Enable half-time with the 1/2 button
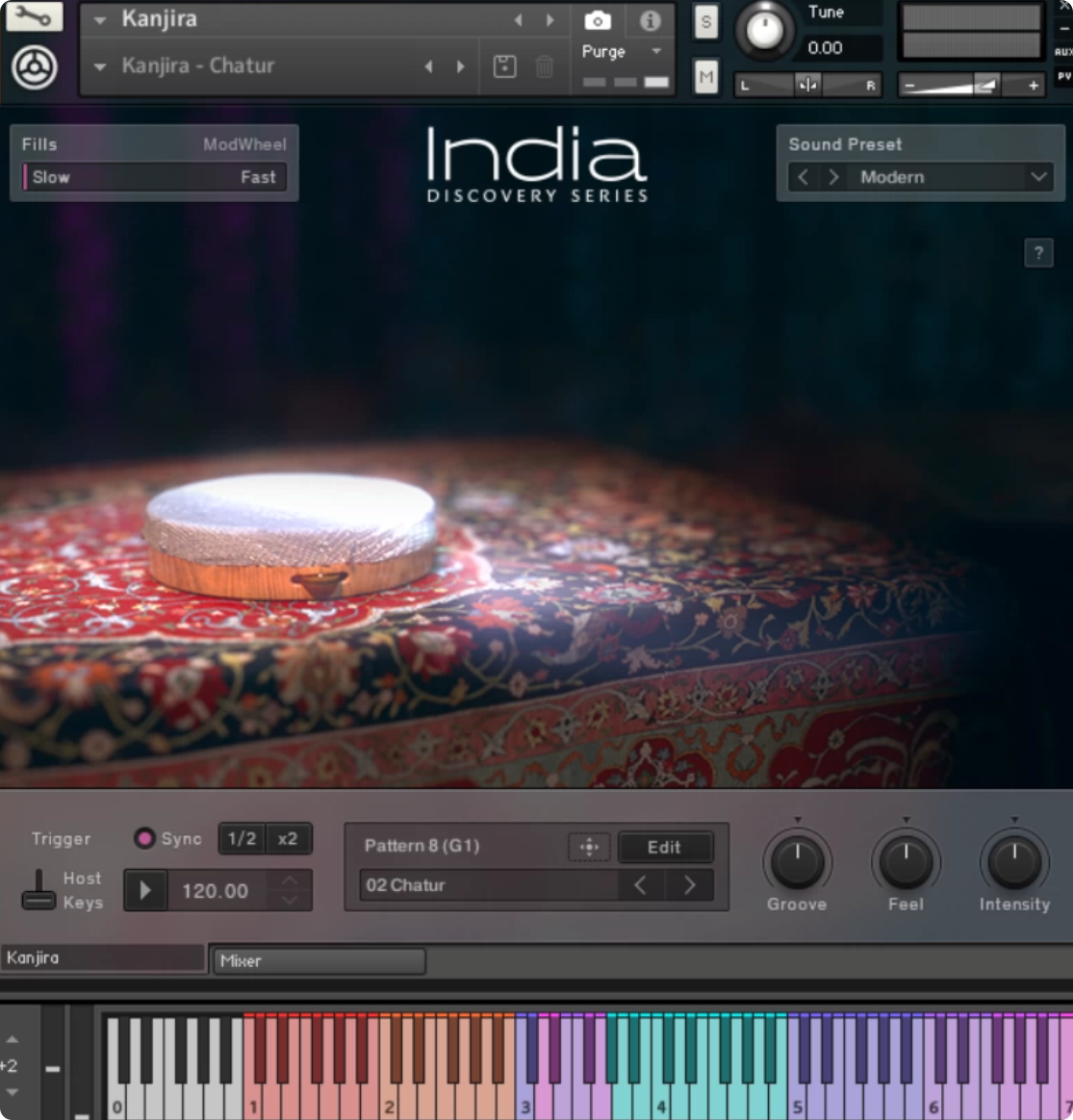1073x1120 pixels. click(242, 839)
